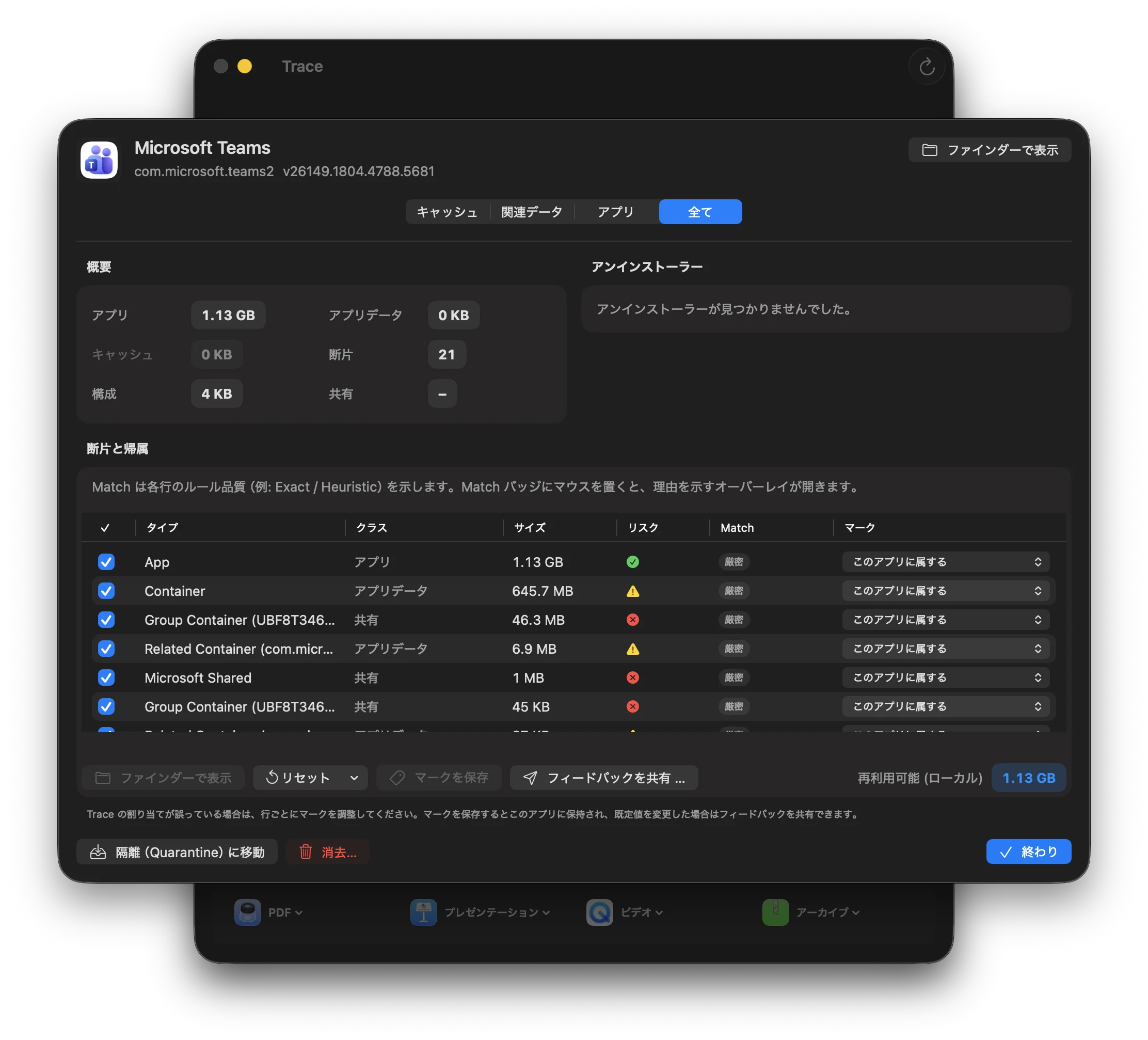
Task: Expand the アーカイブ dropdown in Trace window
Action: 855,913
